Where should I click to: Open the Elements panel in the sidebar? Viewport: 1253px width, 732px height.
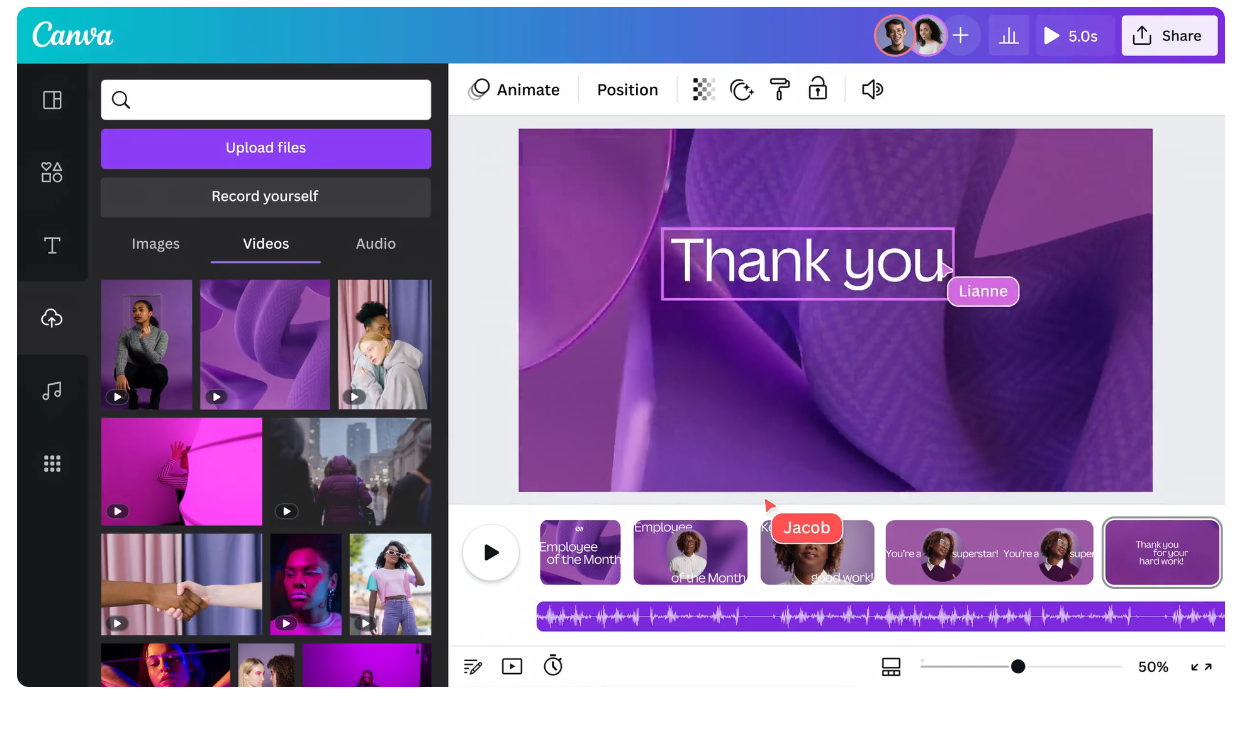pos(52,171)
